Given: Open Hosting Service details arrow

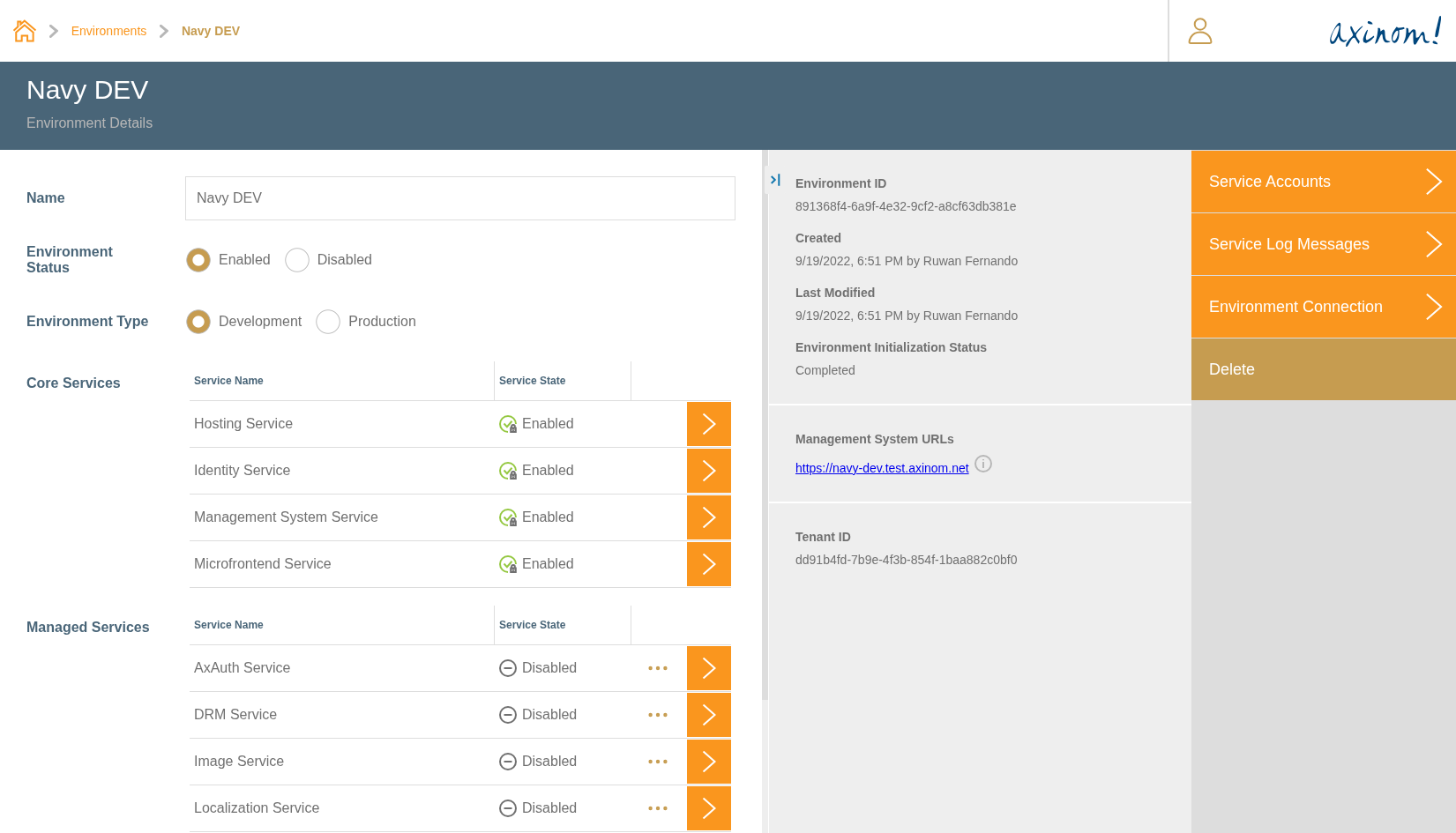Looking at the screenshot, I should [709, 424].
